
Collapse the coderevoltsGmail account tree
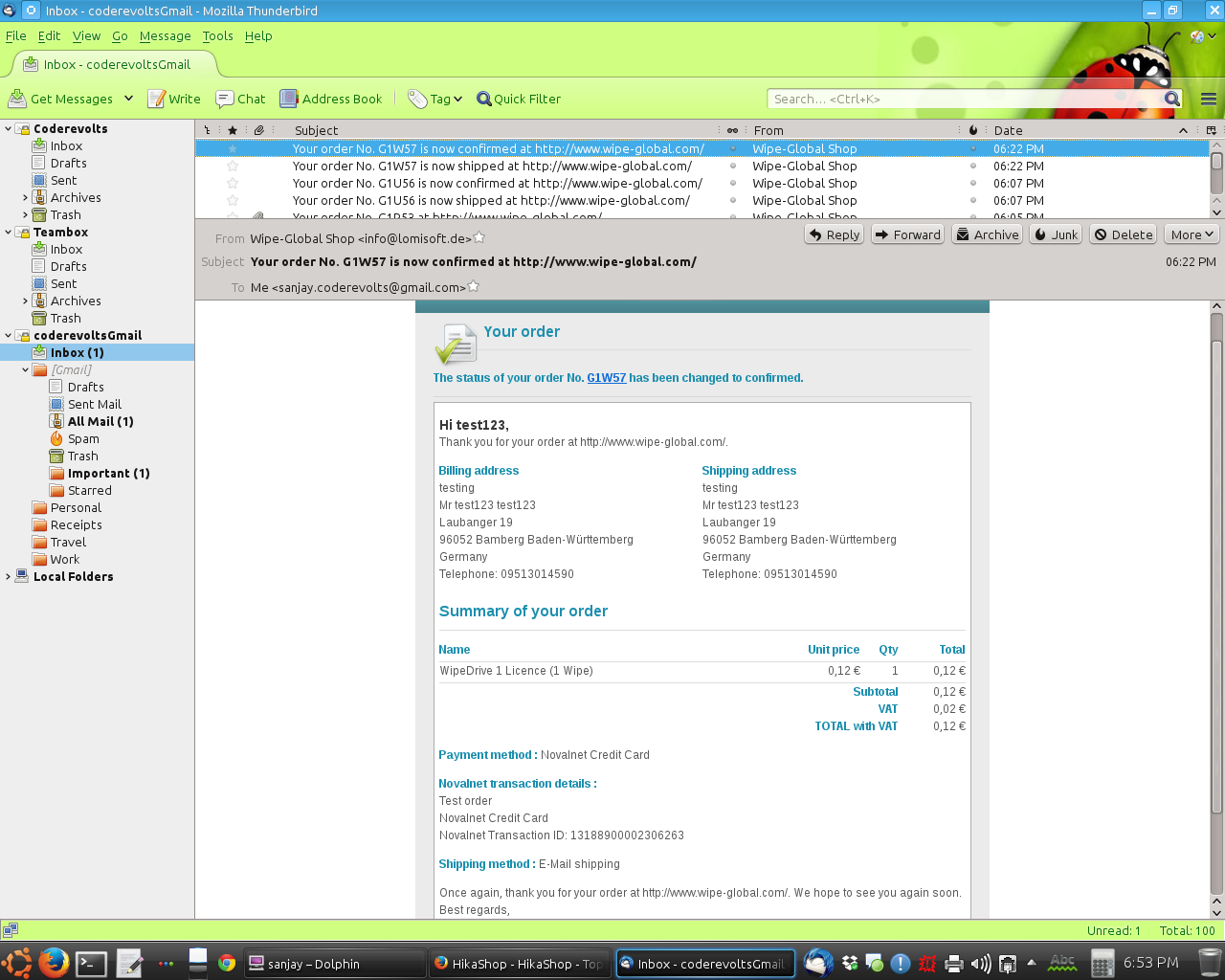(9, 336)
